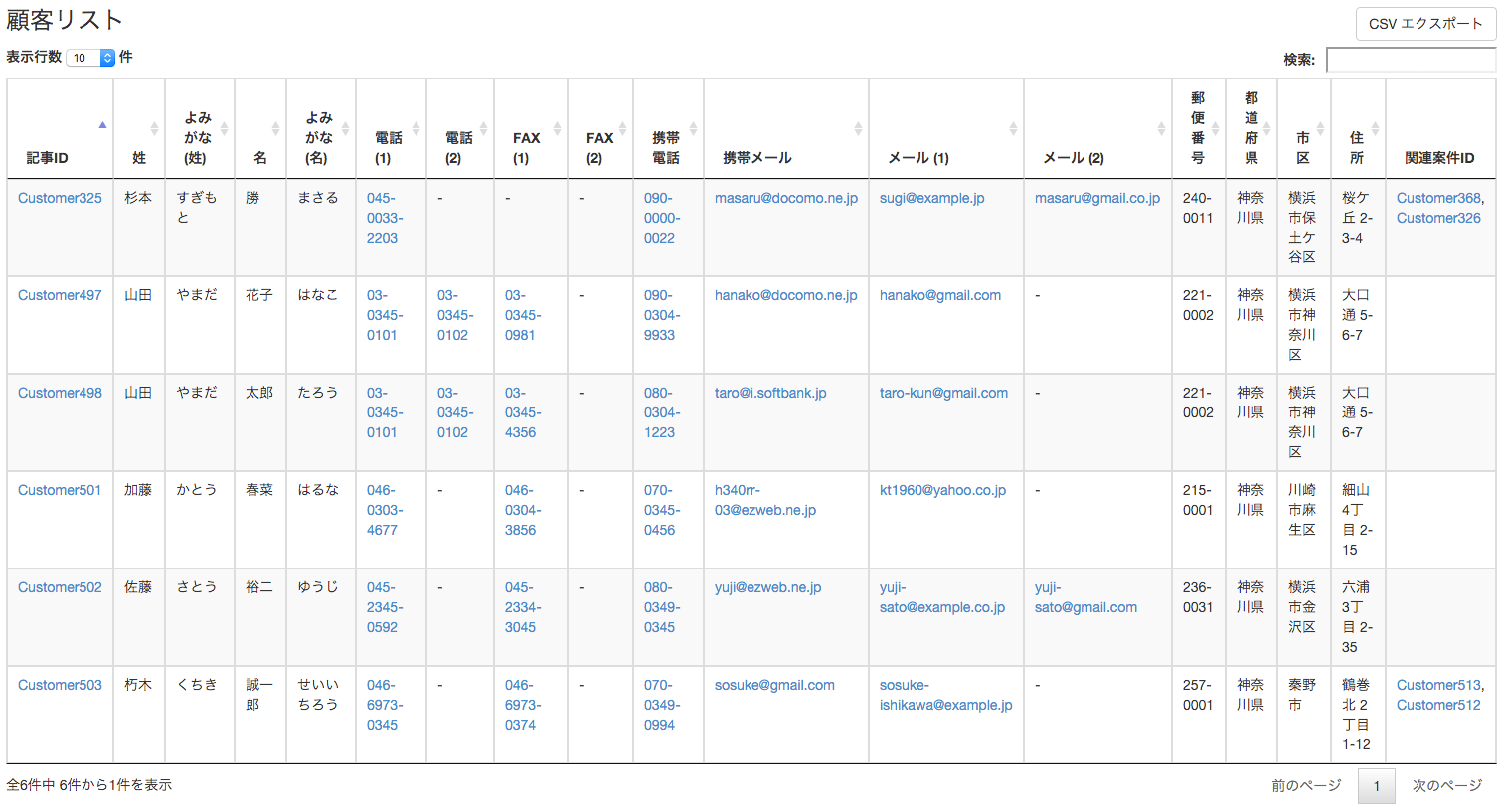Sort by メール (1) column arrow
The image size is (1501, 812).
tap(1013, 128)
